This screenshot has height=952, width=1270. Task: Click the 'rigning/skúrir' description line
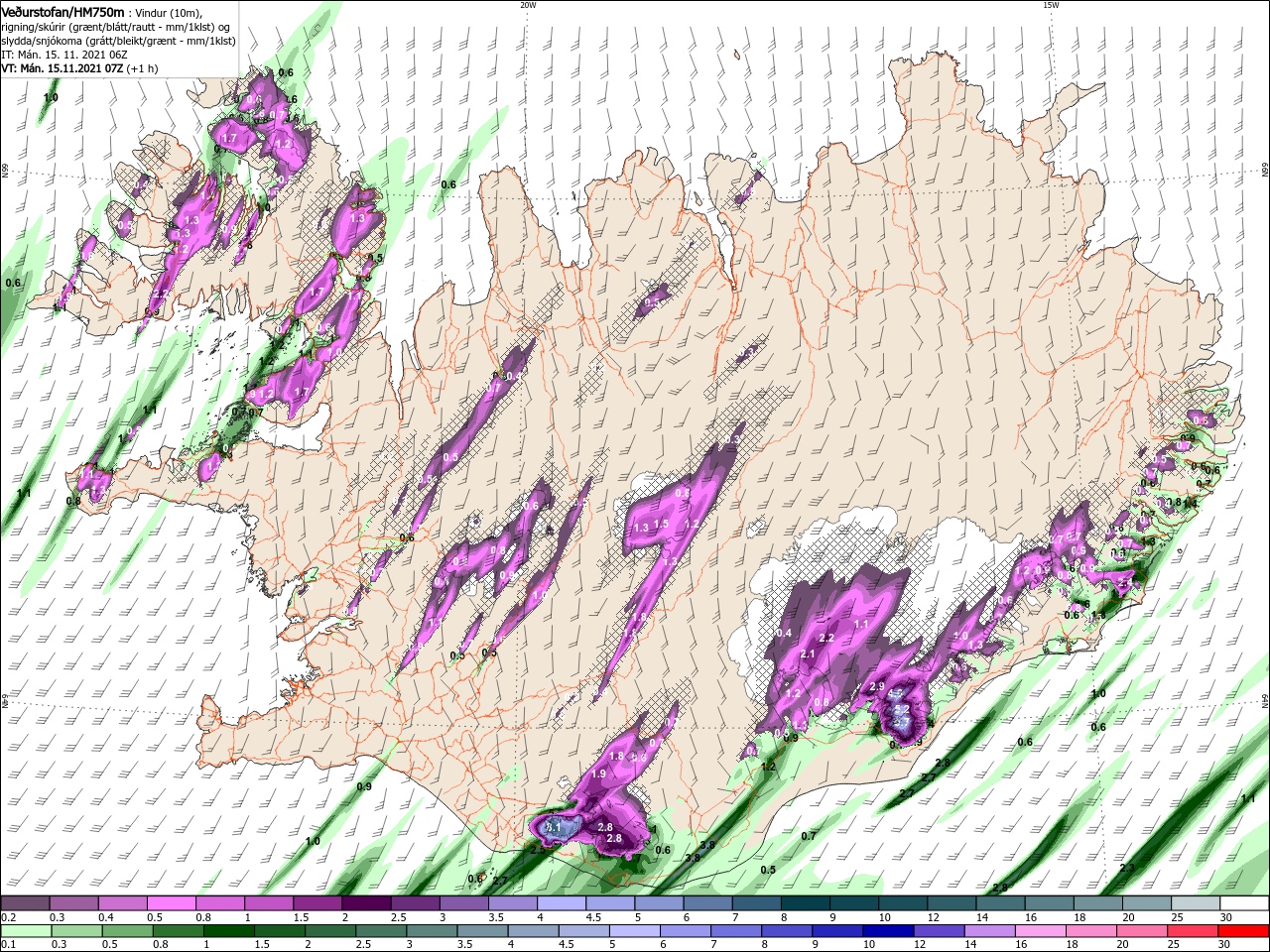[x=114, y=26]
